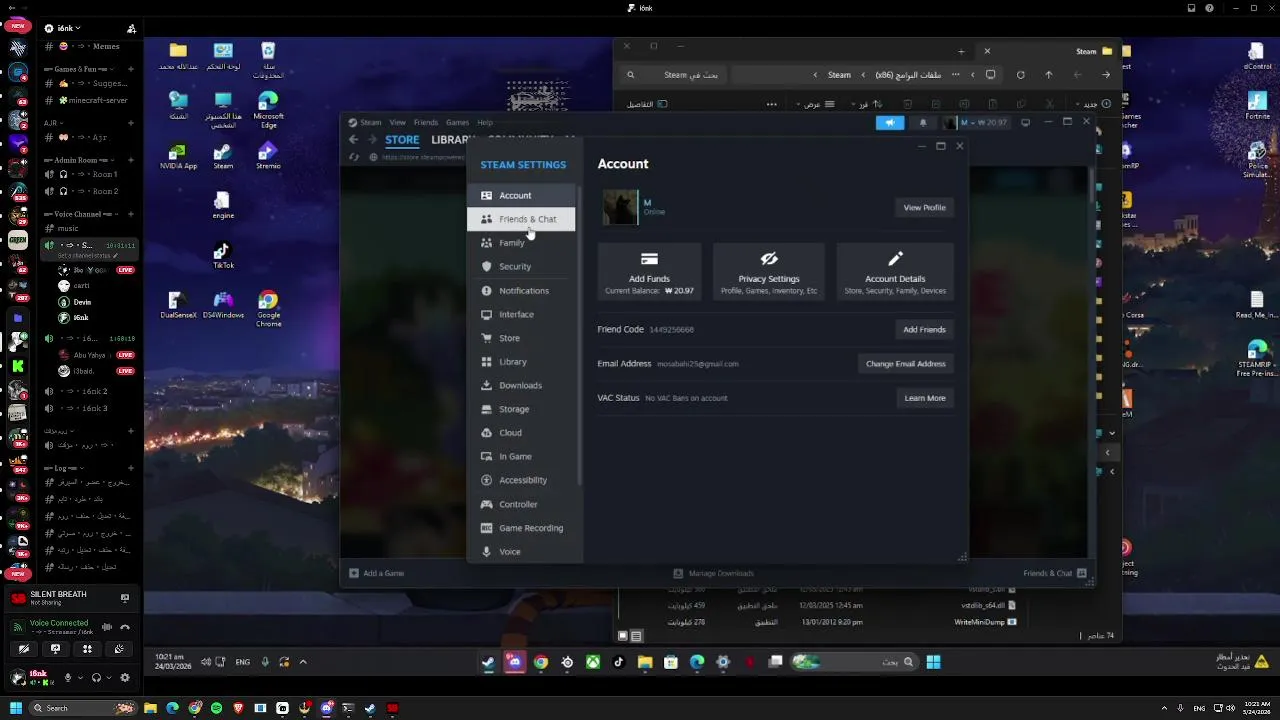Open NVIDIA App desktop shortcut
The height and width of the screenshot is (720, 1280).
pos(178,155)
